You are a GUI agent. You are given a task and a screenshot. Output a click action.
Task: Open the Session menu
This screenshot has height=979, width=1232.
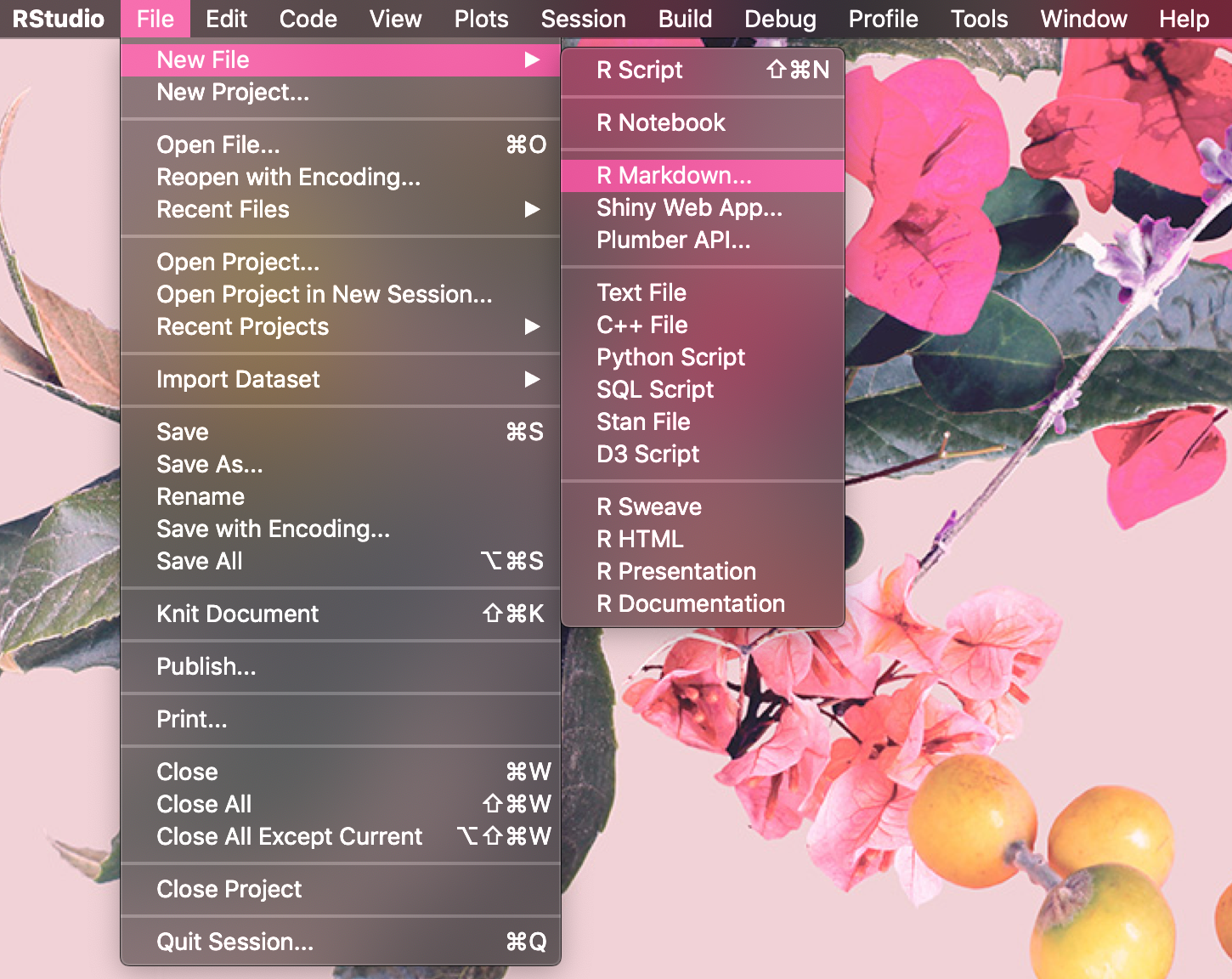pyautogui.click(x=583, y=19)
